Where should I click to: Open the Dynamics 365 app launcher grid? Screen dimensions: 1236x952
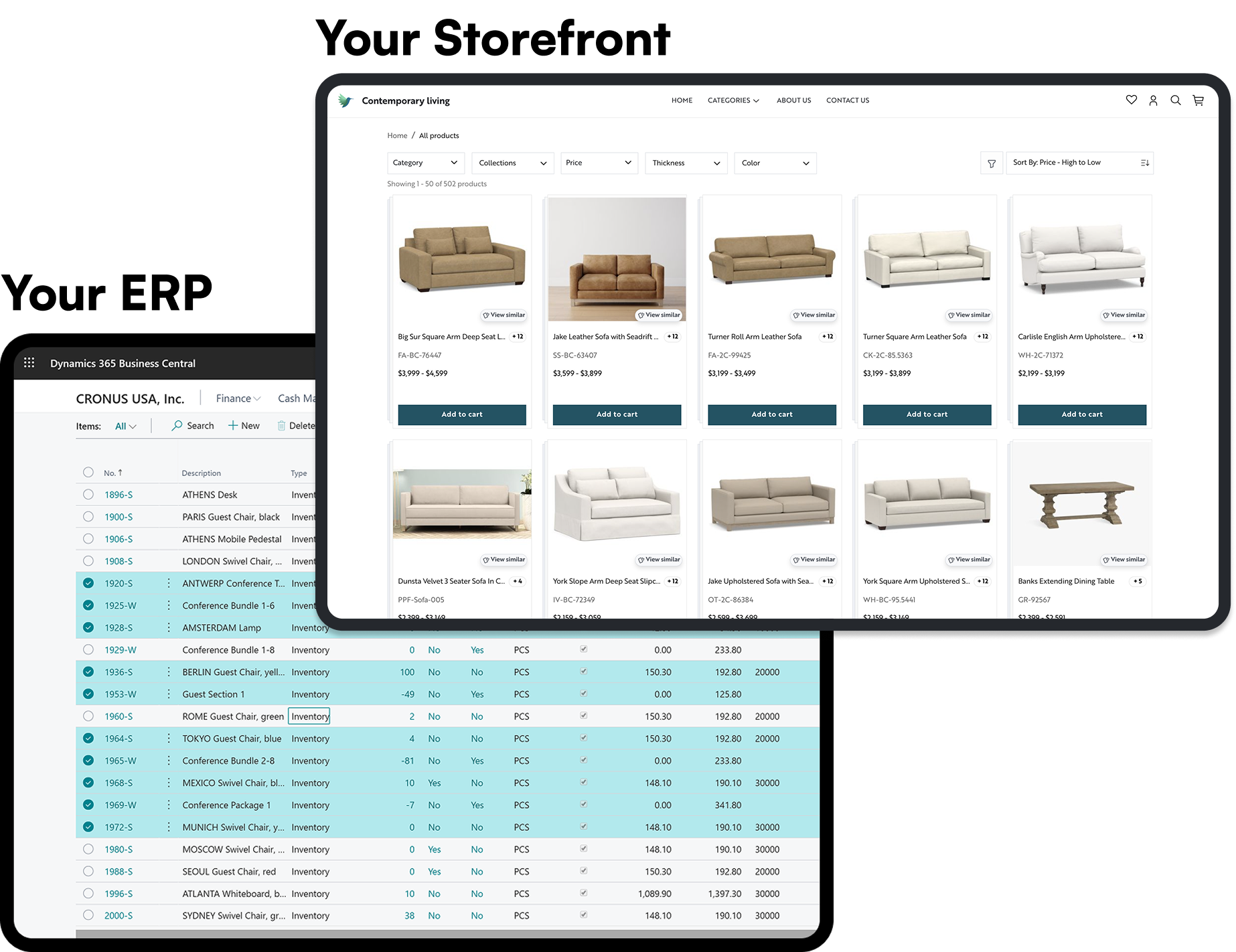tap(29, 363)
